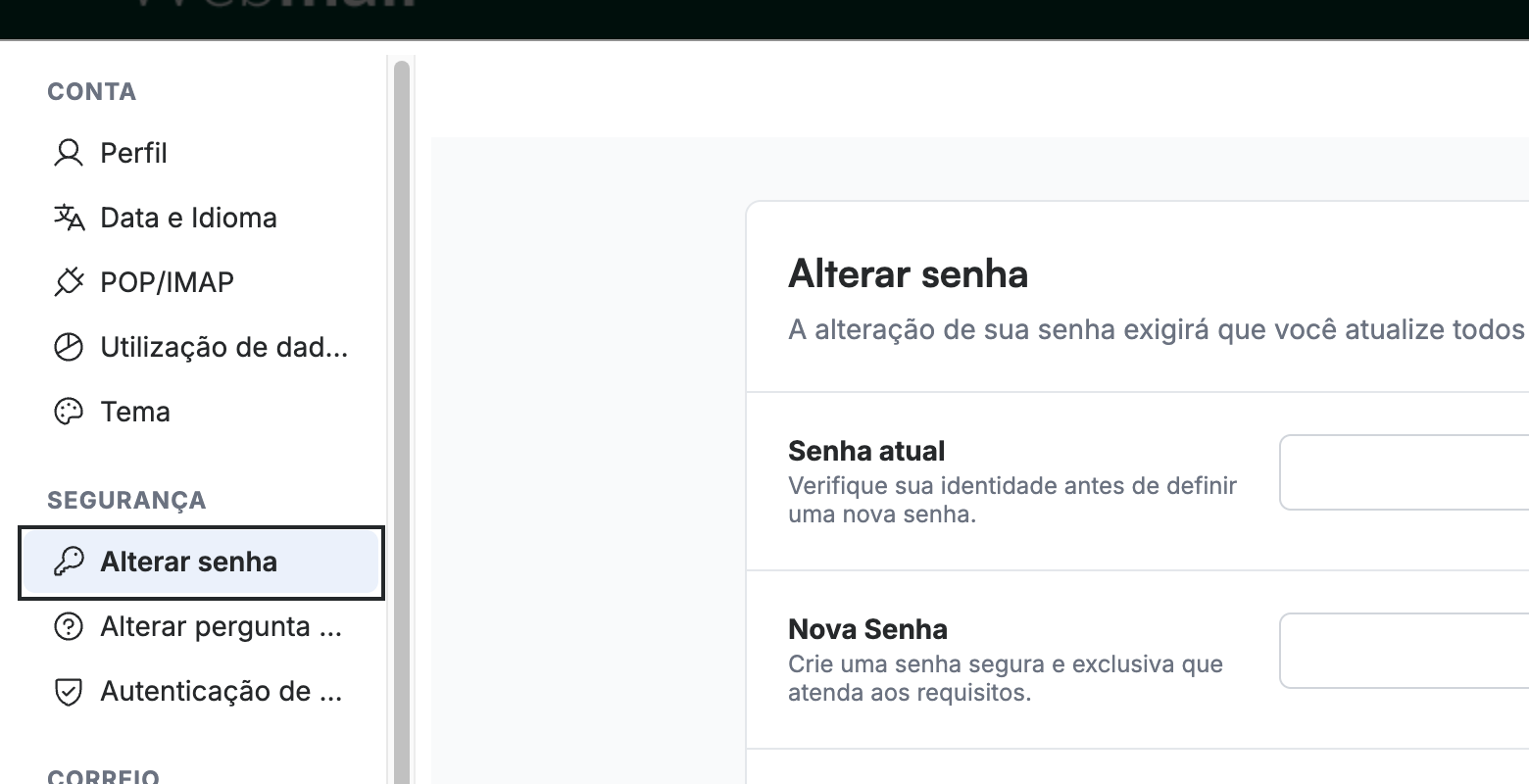Click the Webmail logo in header

(x=274, y=5)
